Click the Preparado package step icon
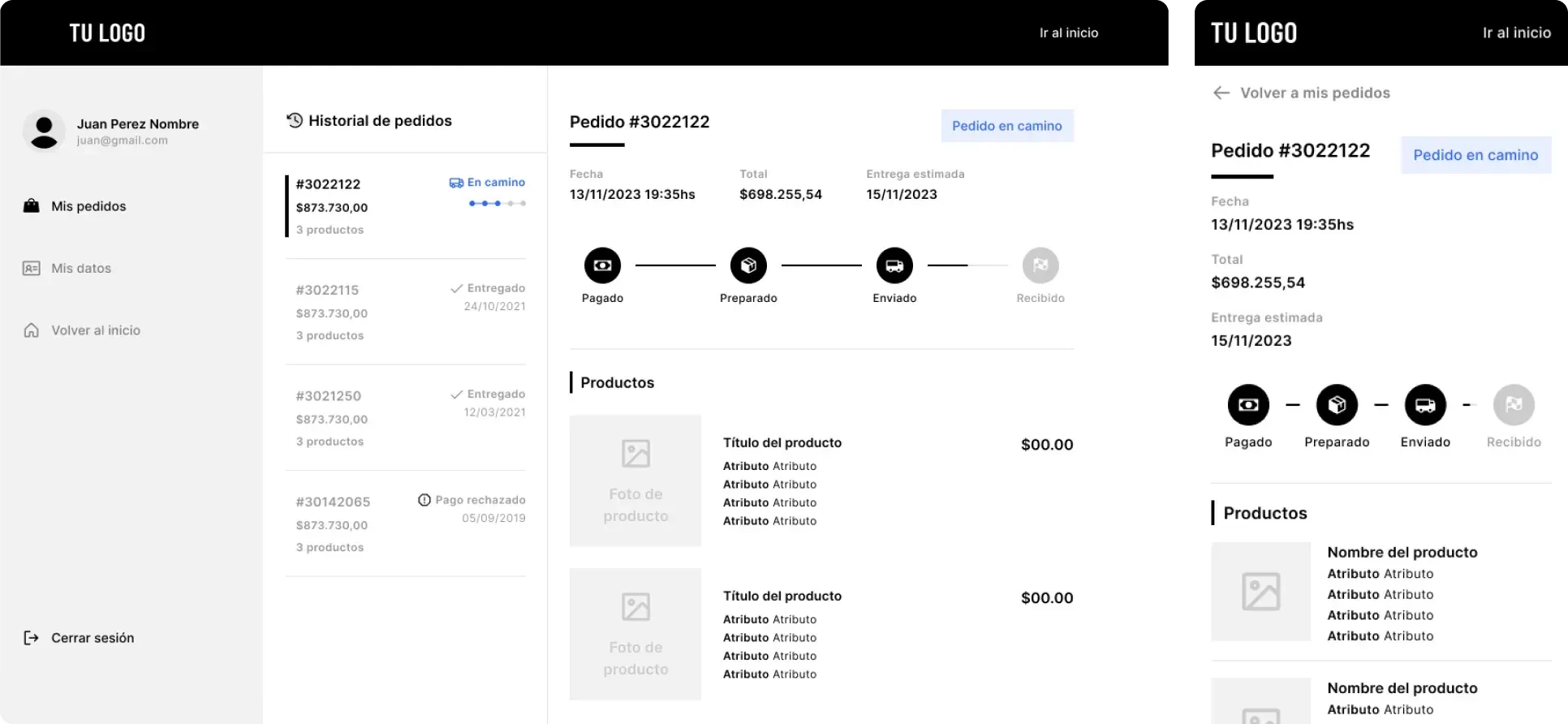The height and width of the screenshot is (724, 1568). [748, 265]
